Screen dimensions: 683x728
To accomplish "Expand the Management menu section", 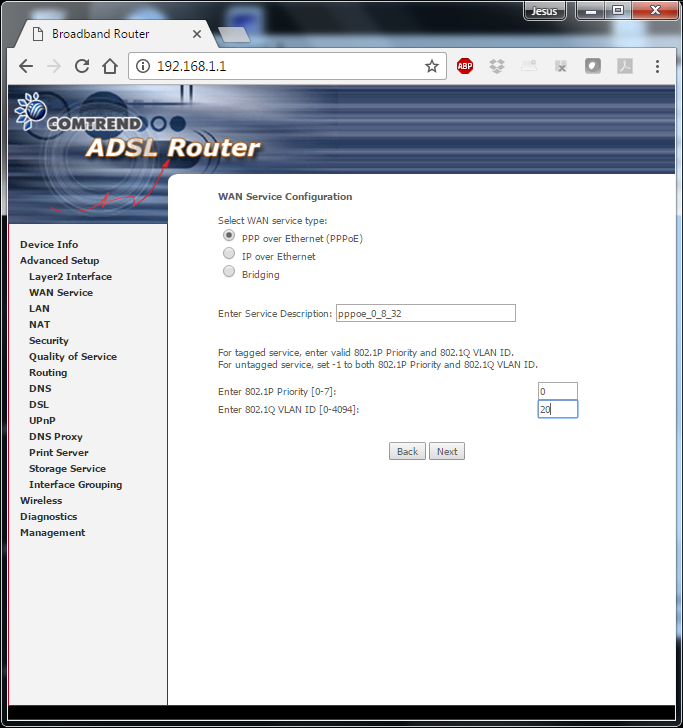I will 52,533.
